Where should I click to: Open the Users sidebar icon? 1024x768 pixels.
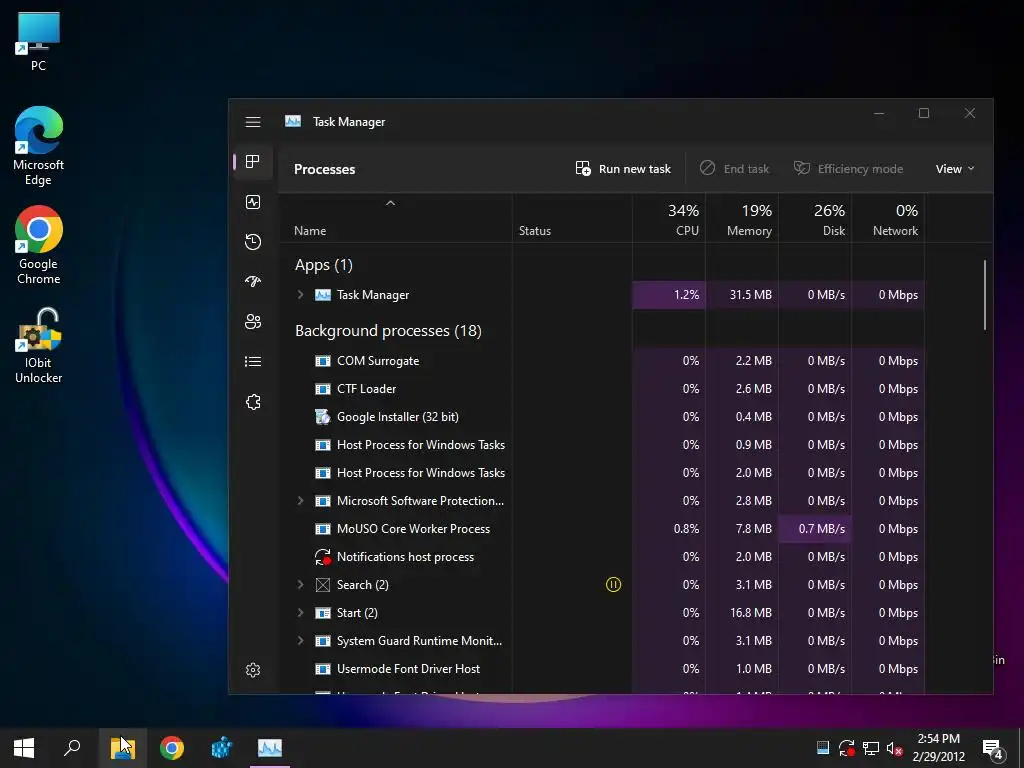(x=253, y=321)
